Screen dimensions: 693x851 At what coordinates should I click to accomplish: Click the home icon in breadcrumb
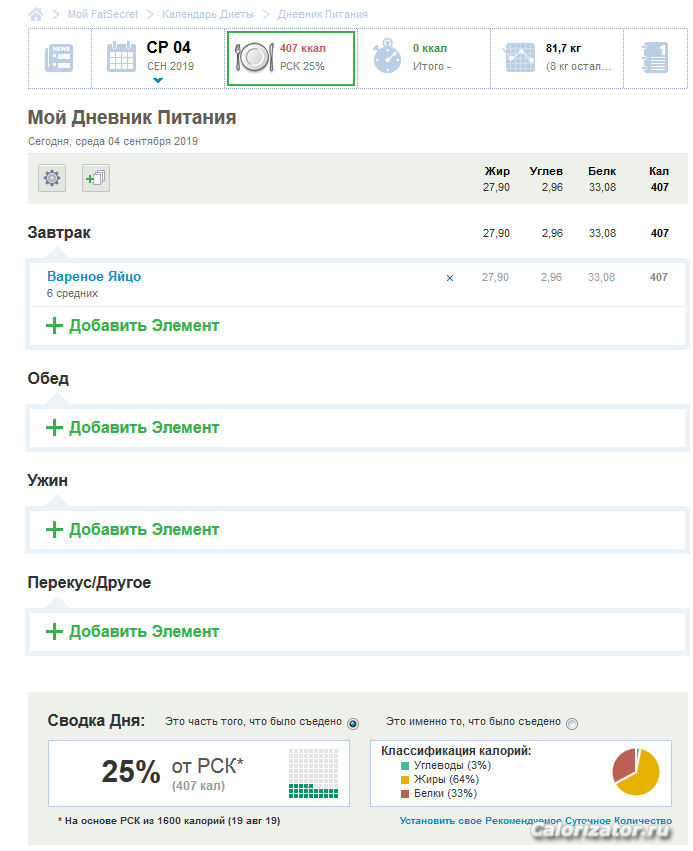[36, 14]
